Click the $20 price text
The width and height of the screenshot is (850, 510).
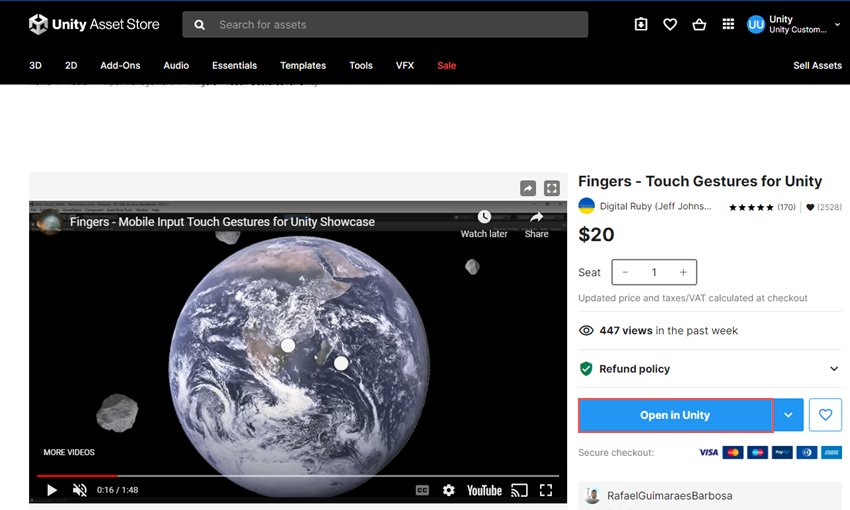tap(596, 235)
